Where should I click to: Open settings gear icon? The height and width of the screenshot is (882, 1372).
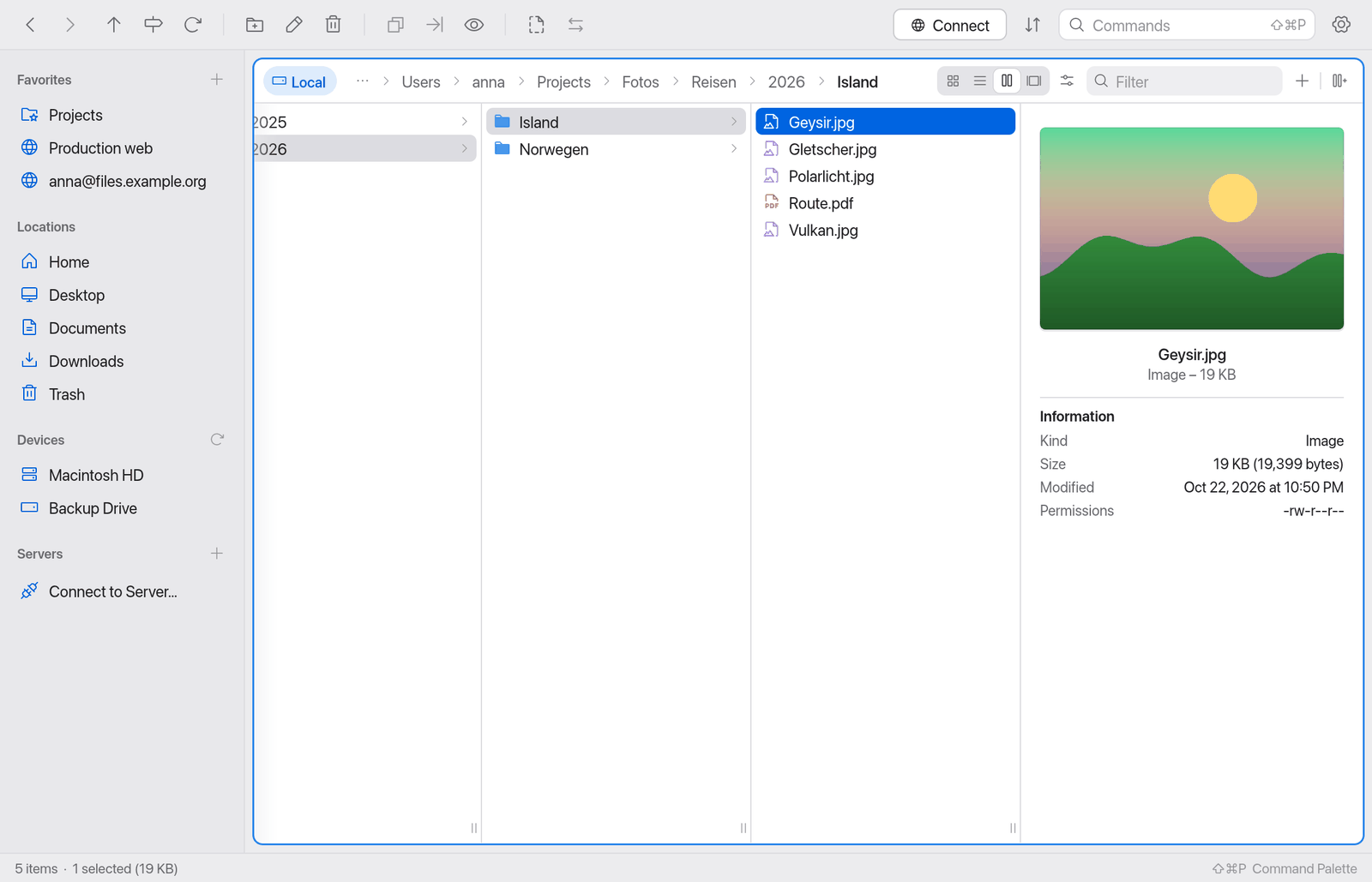point(1342,25)
